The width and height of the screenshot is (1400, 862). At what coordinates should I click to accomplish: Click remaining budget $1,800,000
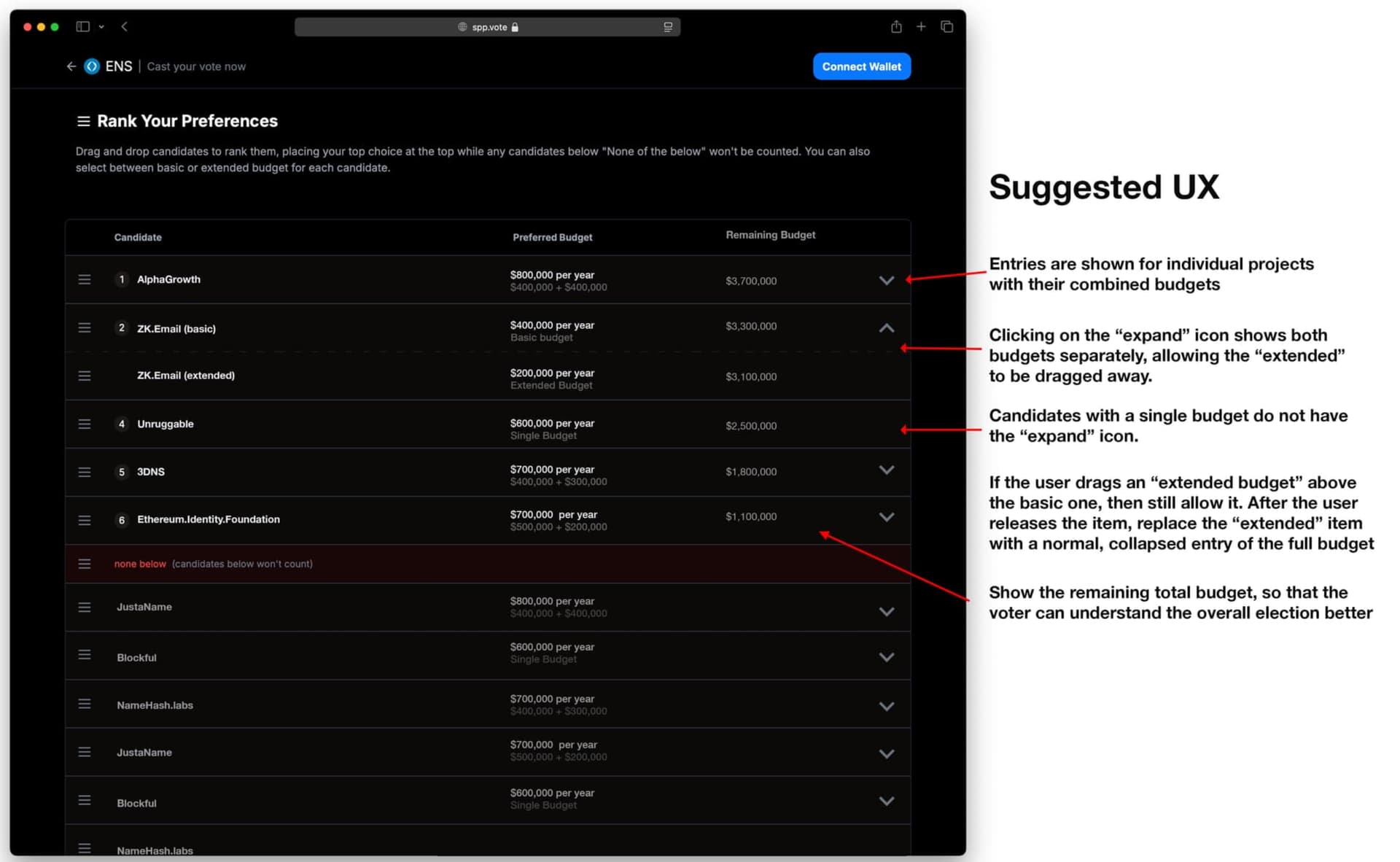751,472
